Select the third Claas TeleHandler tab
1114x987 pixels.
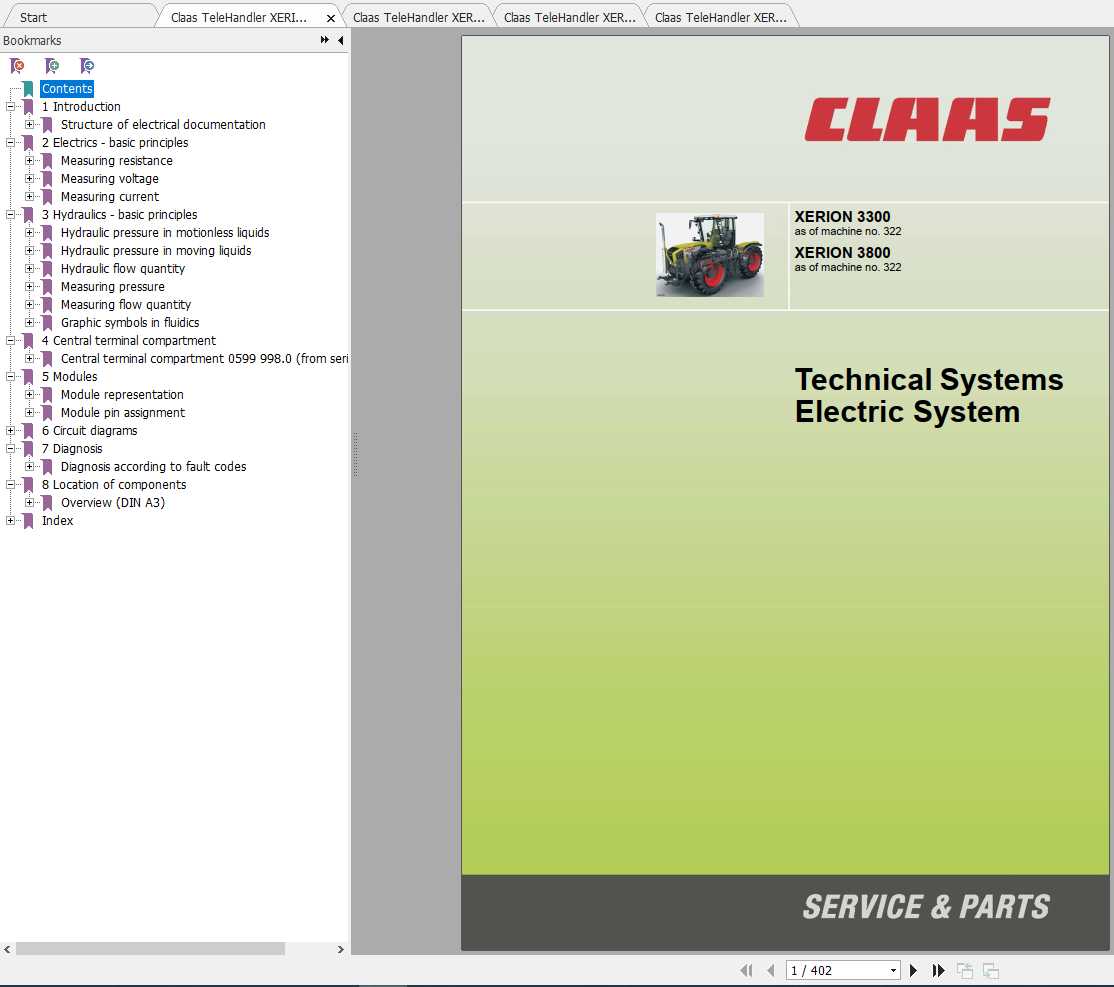click(x=569, y=17)
